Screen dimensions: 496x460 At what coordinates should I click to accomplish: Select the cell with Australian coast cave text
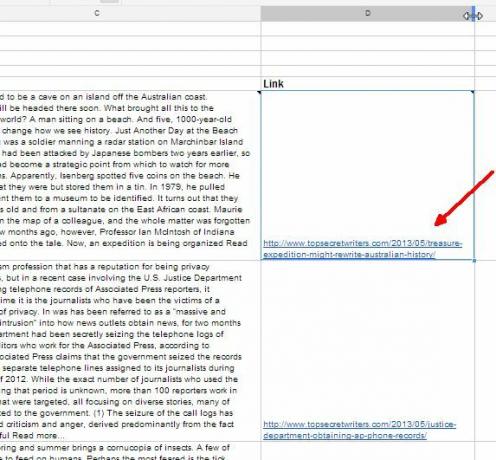pyautogui.click(x=130, y=175)
